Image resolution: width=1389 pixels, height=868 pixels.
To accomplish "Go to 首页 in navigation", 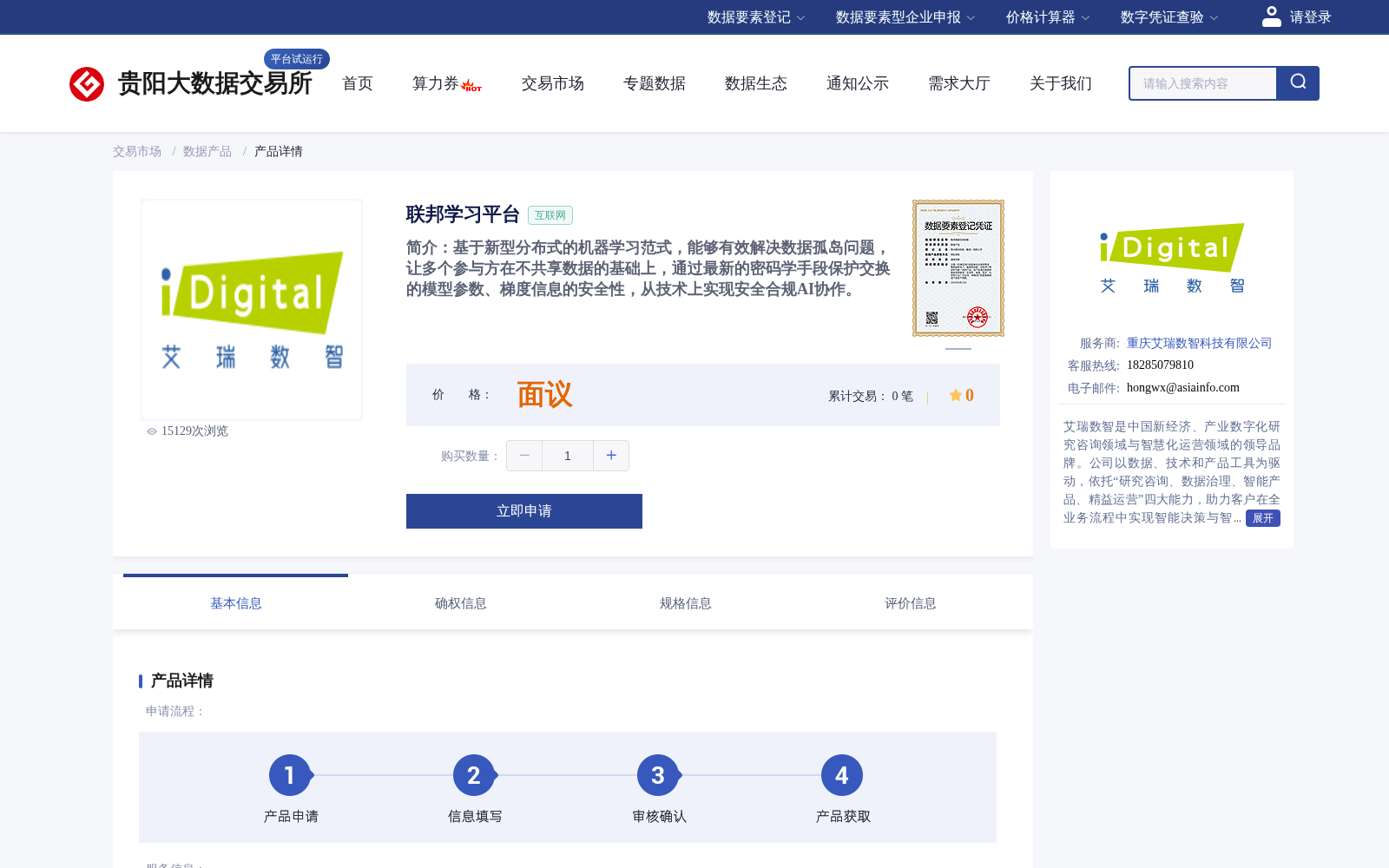I will 358,83.
